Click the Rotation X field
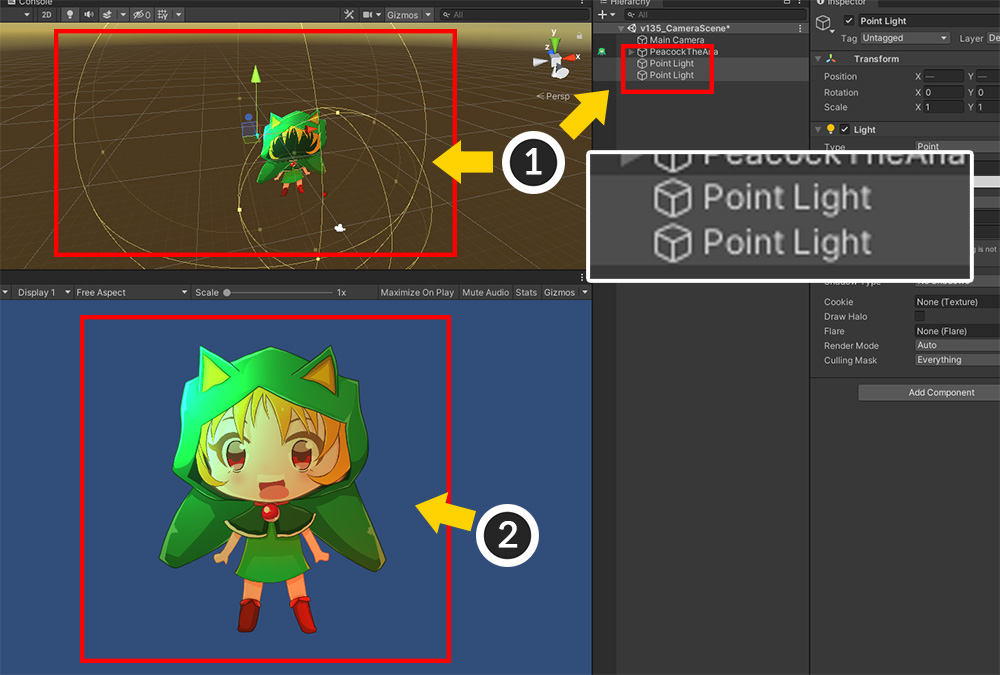This screenshot has width=1000, height=675. click(944, 93)
